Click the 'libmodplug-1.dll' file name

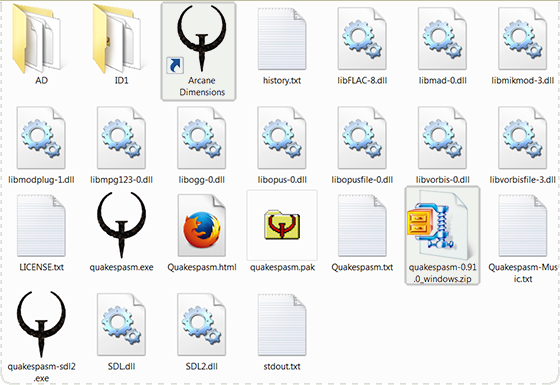point(41,180)
